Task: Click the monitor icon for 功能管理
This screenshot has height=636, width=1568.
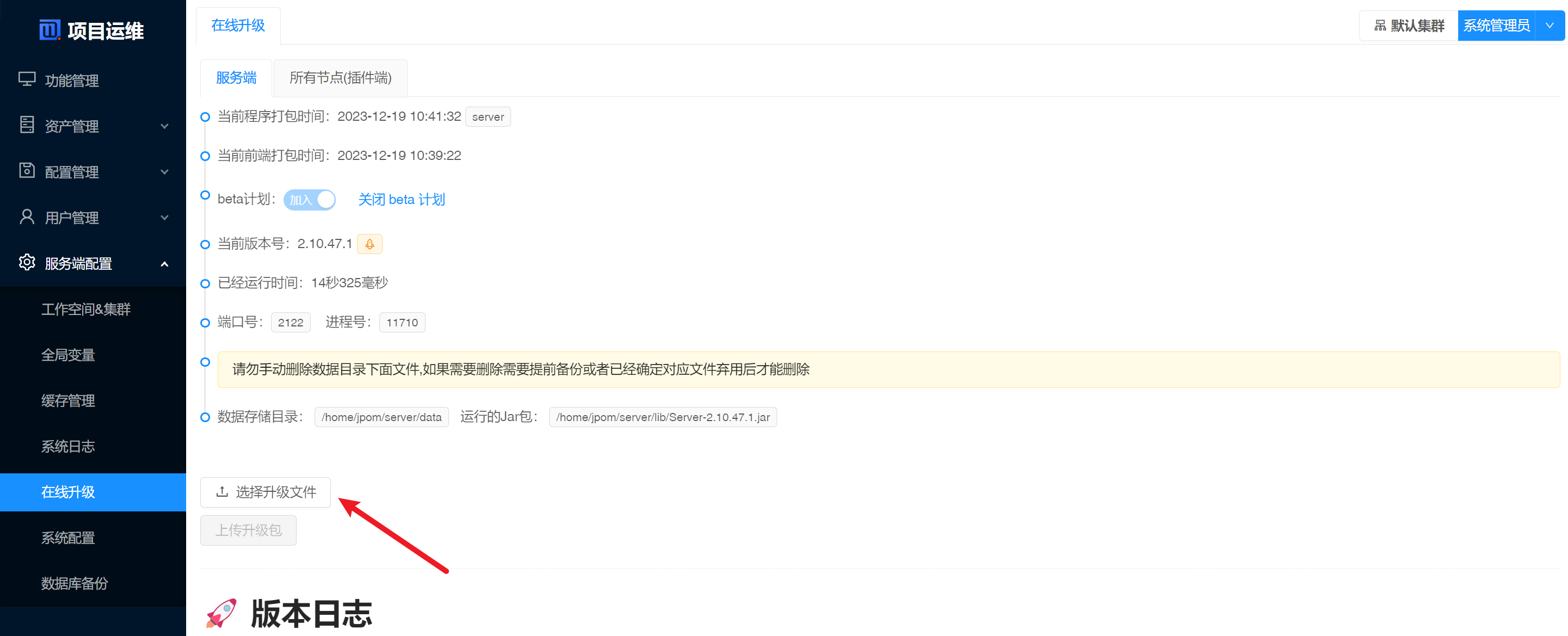Action: (27, 79)
